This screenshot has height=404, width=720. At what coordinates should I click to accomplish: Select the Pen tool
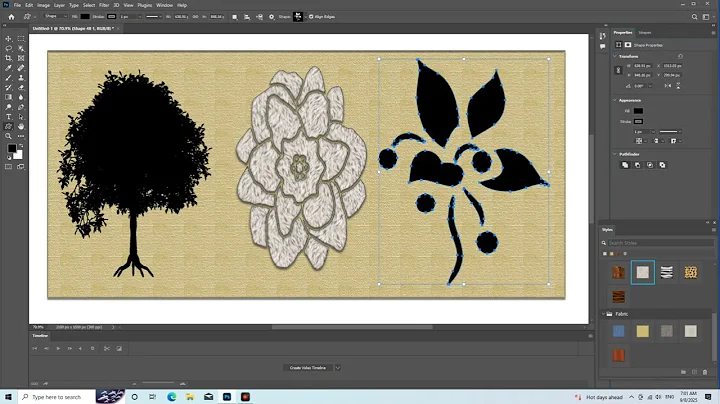coord(21,107)
